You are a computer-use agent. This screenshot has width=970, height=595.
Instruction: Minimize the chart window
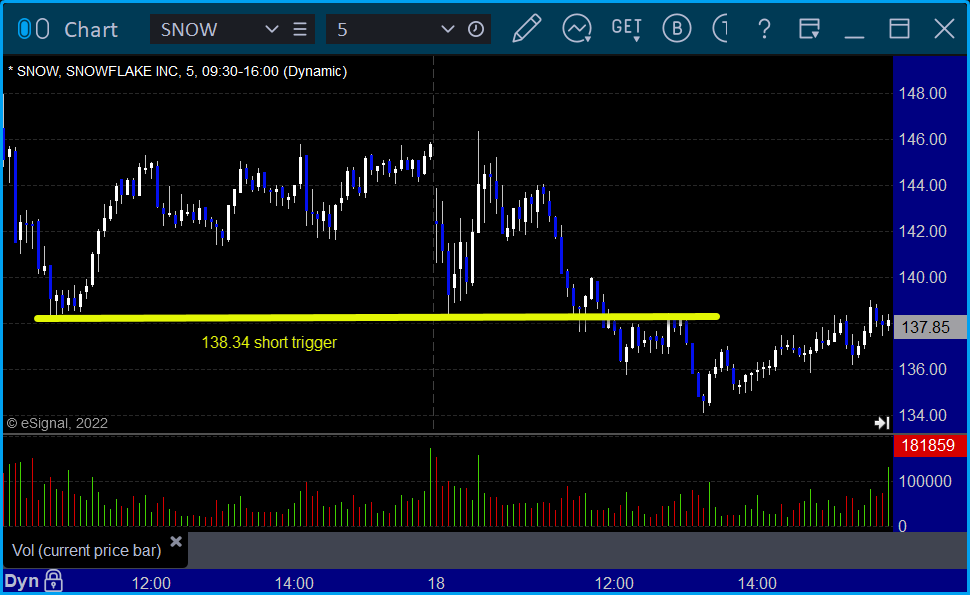click(854, 37)
